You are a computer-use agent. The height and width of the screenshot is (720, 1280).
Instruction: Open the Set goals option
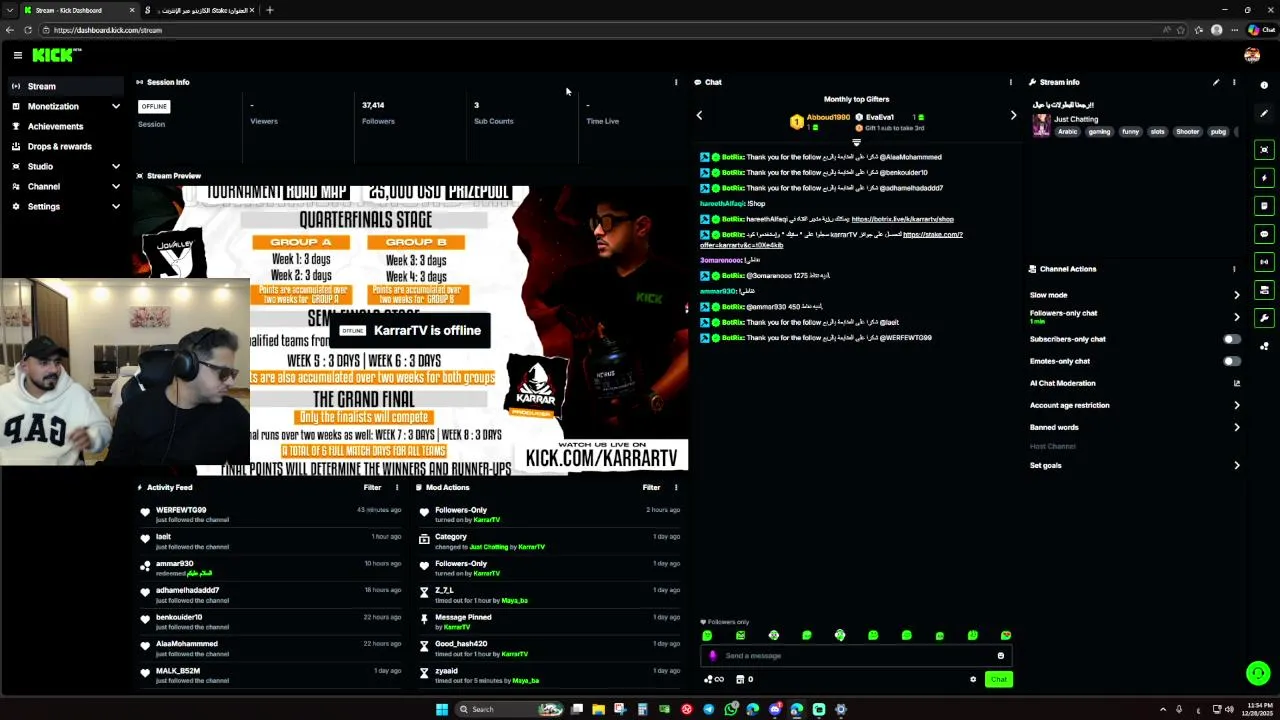pyautogui.click(x=1135, y=465)
